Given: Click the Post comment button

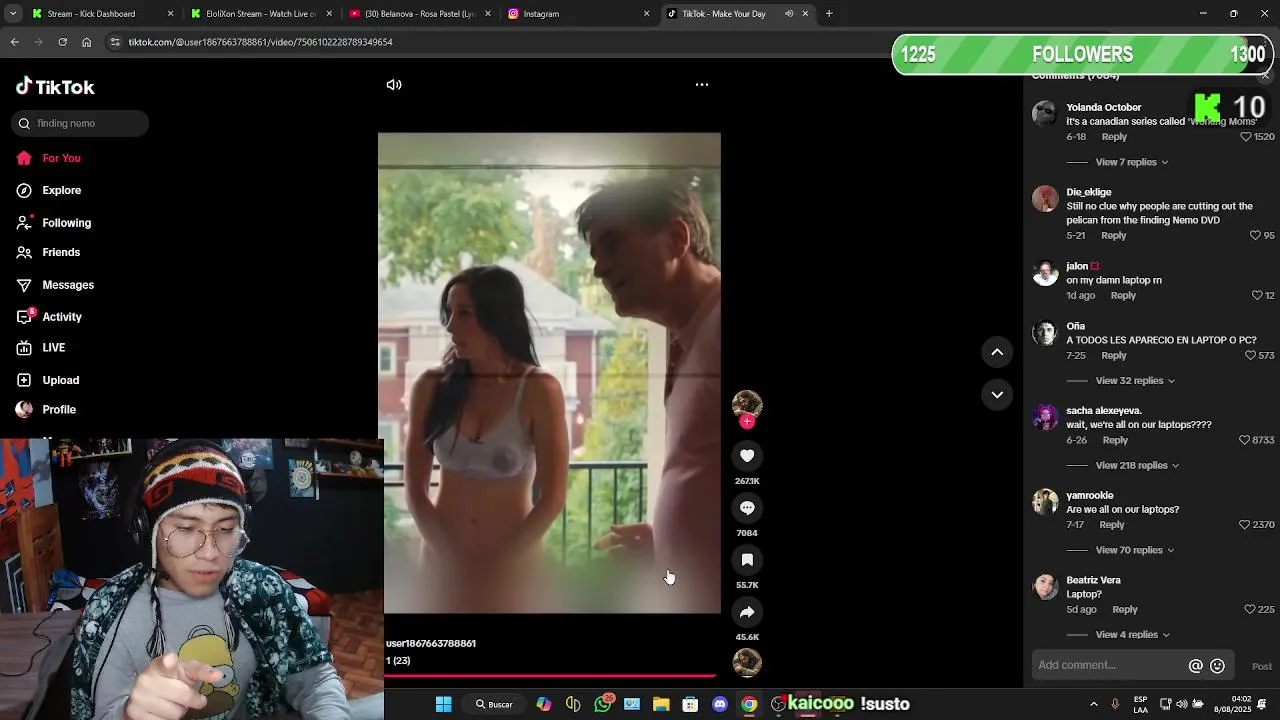Looking at the screenshot, I should pos(1262,667).
